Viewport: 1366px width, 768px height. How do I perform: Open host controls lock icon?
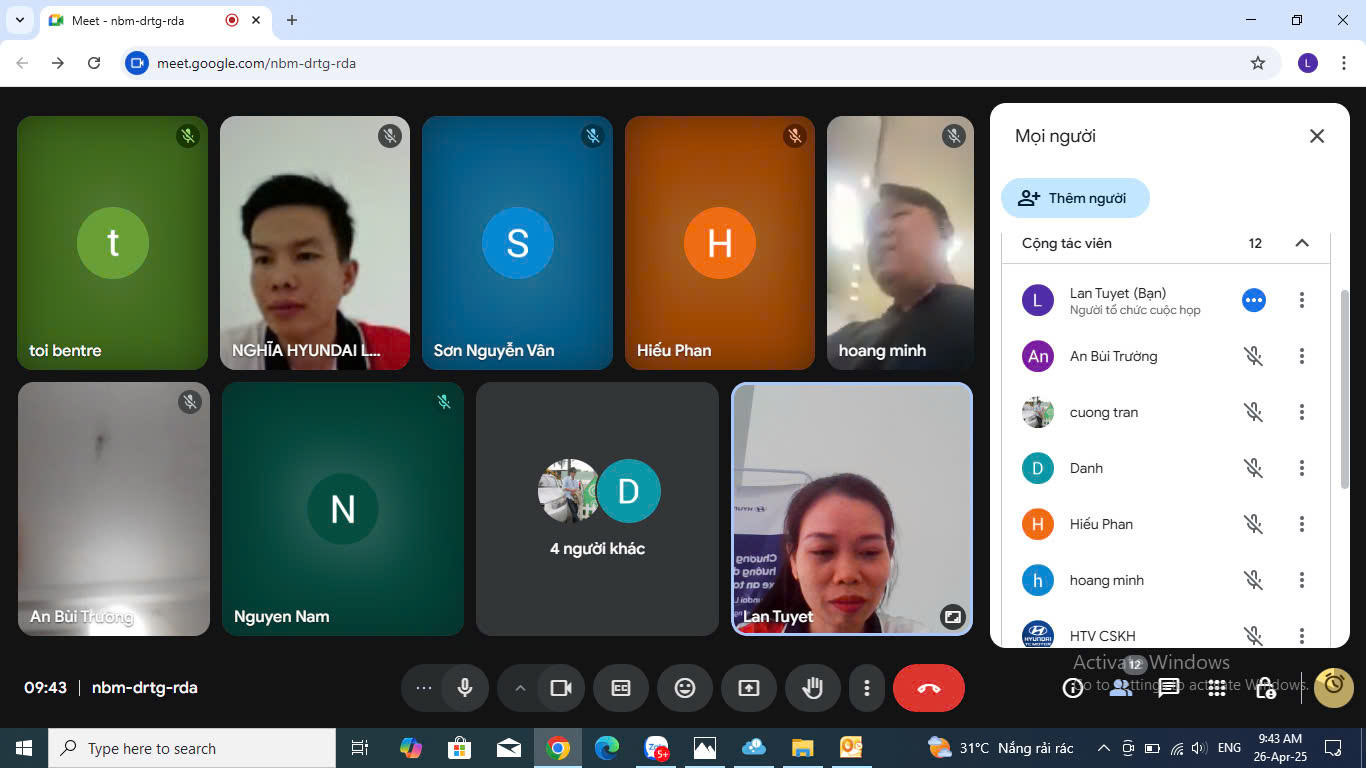point(1265,688)
